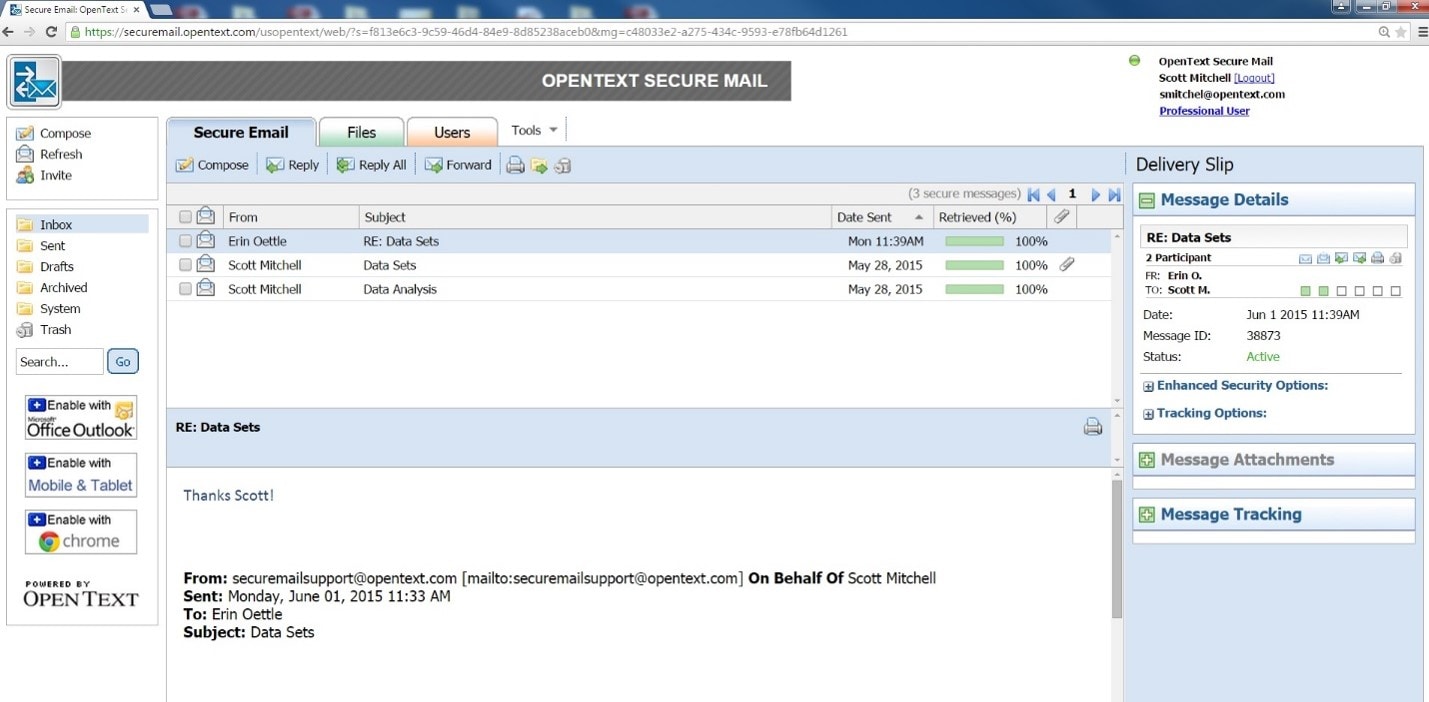Click the Reply All toolbar button
The width and height of the screenshot is (1429, 702).
click(371, 165)
